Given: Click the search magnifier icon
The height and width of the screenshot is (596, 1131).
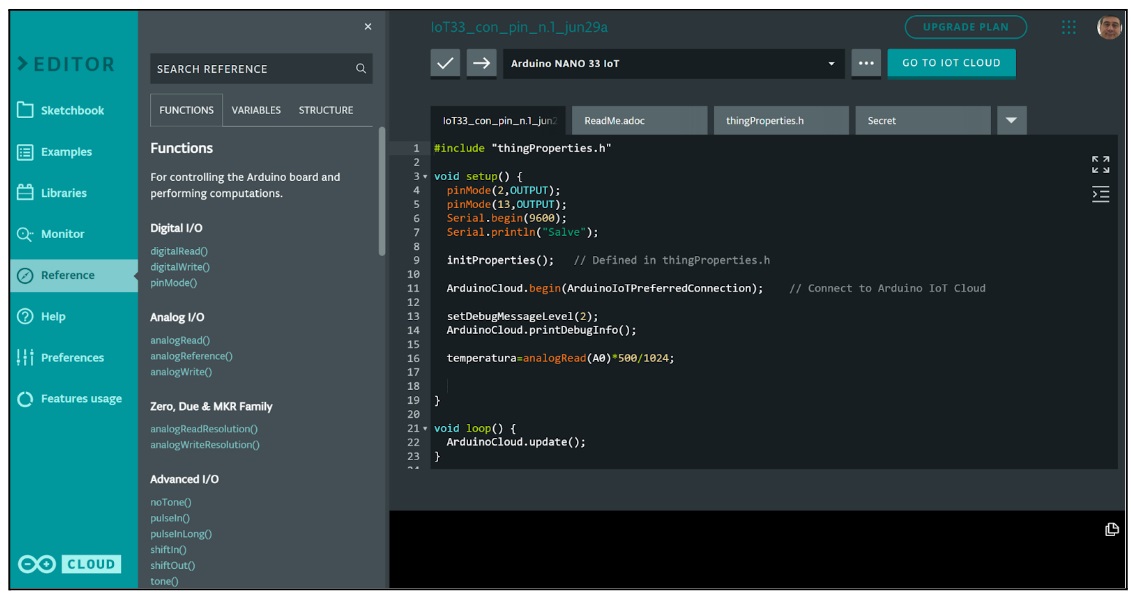Looking at the screenshot, I should point(361,69).
